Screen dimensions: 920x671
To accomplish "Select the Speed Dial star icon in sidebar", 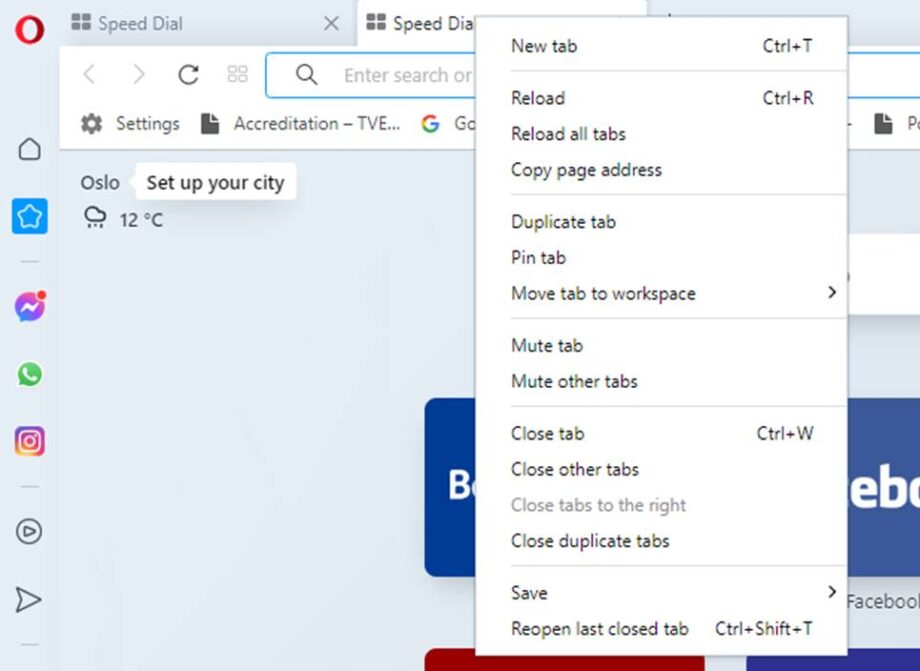I will 29,215.
